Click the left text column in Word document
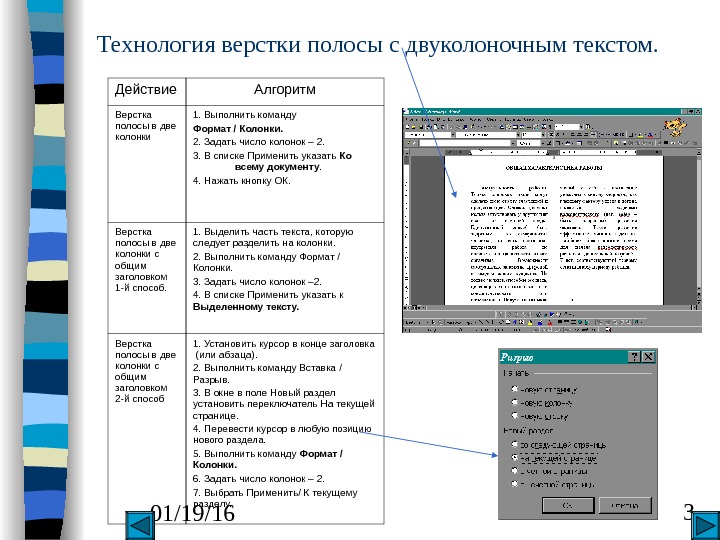Screen dimensions: 720x540 (x=509, y=243)
